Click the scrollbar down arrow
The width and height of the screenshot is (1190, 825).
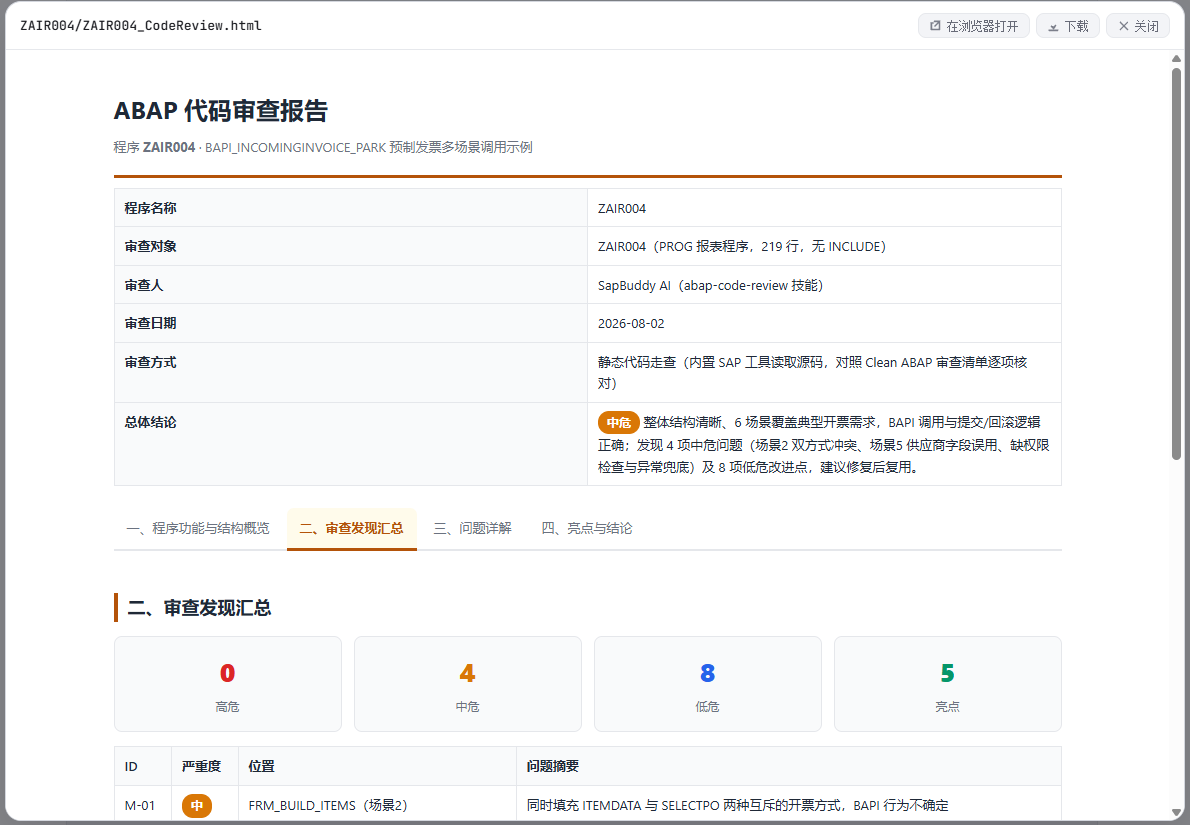click(x=1176, y=813)
